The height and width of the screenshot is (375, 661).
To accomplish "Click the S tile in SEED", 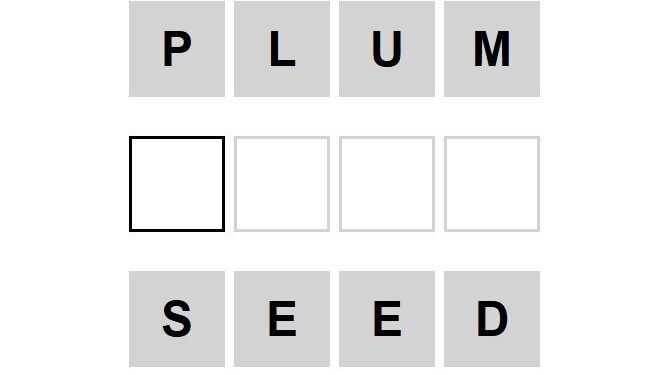I will 177,319.
